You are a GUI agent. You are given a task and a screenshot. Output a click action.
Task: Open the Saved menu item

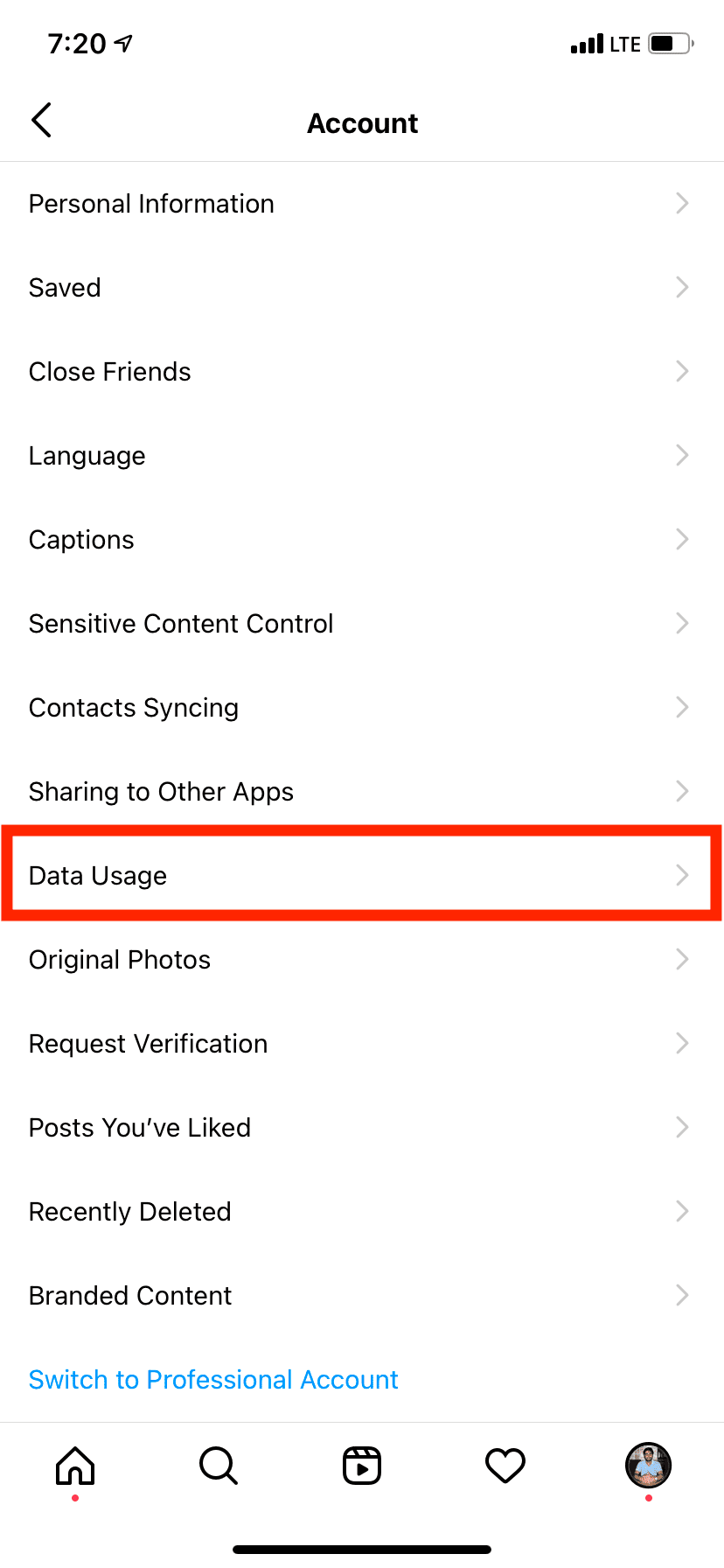(65, 288)
